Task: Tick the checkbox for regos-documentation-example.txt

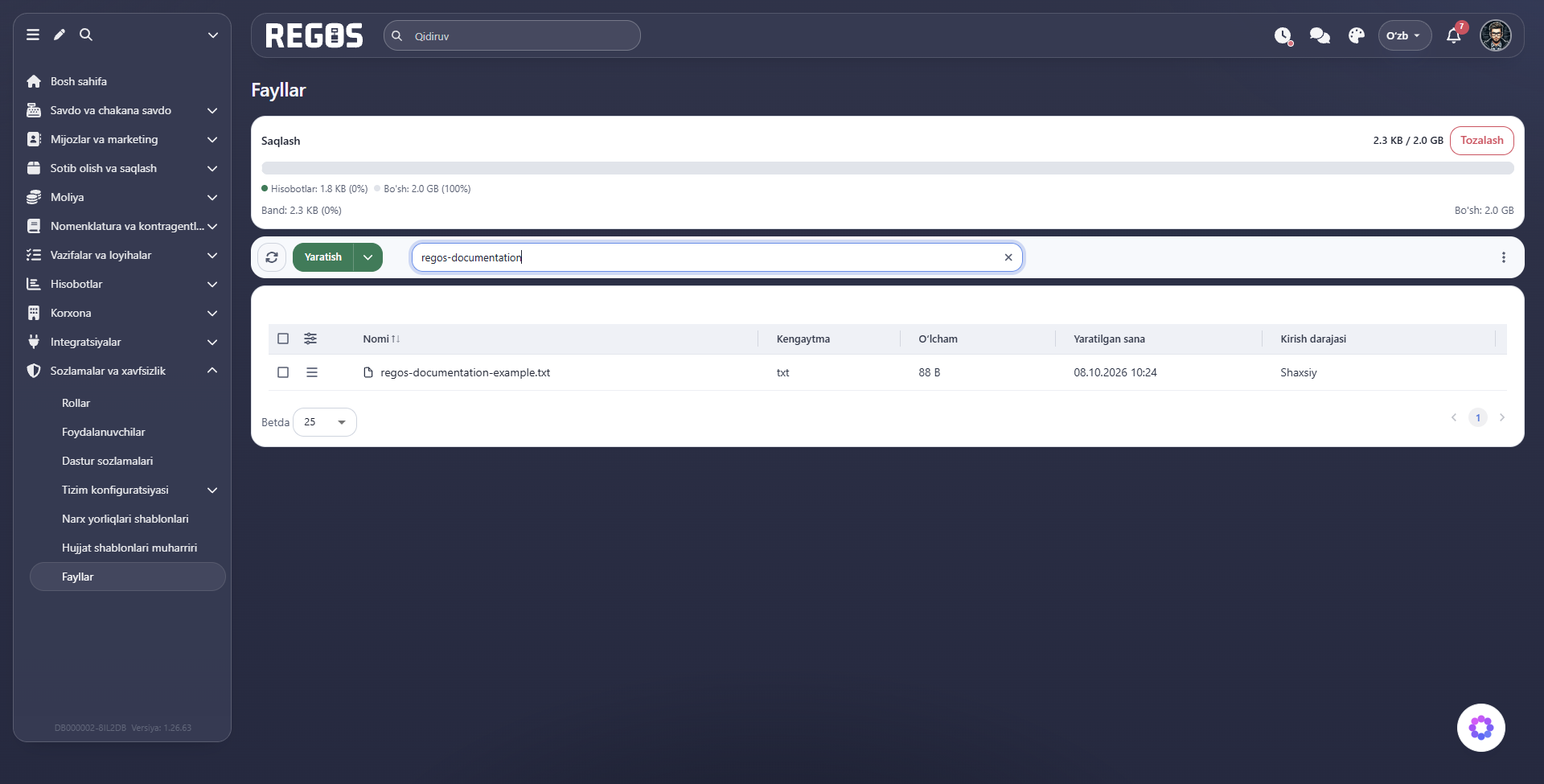Action: pyautogui.click(x=283, y=372)
